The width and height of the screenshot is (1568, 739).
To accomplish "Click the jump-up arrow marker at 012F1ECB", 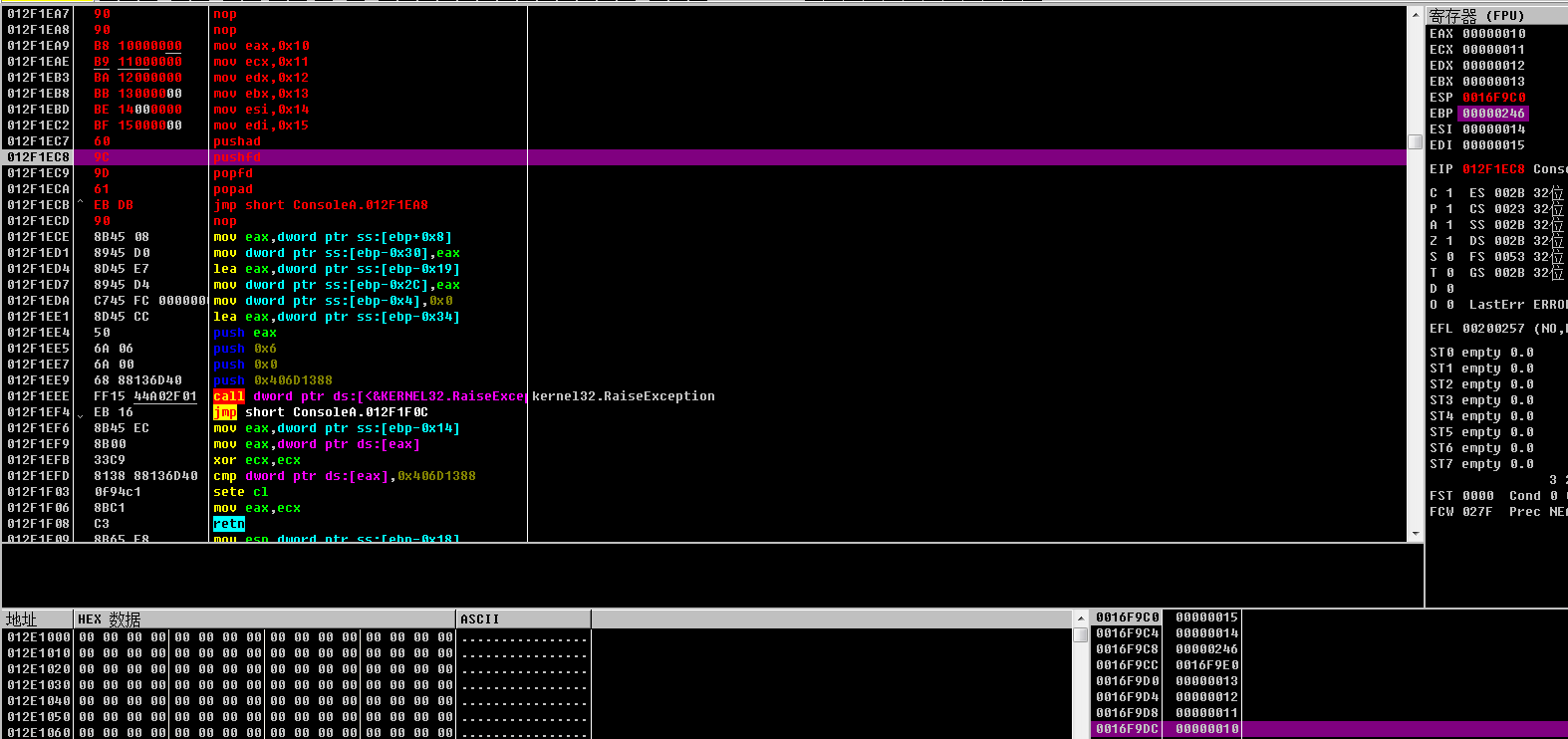I will tap(80, 204).
